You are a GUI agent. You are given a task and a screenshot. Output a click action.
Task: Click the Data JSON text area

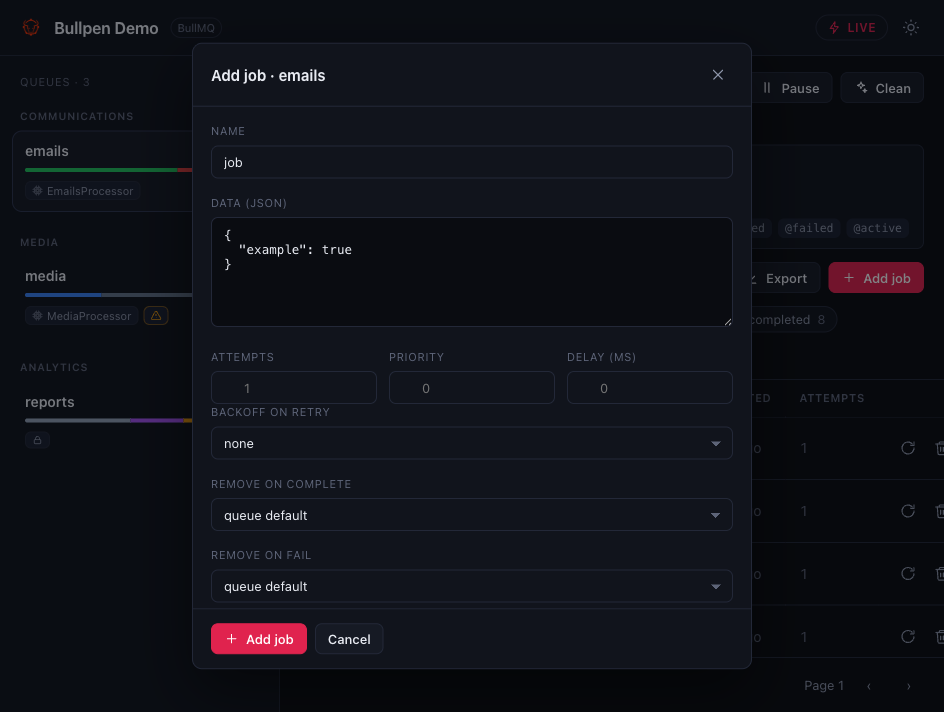pos(471,272)
